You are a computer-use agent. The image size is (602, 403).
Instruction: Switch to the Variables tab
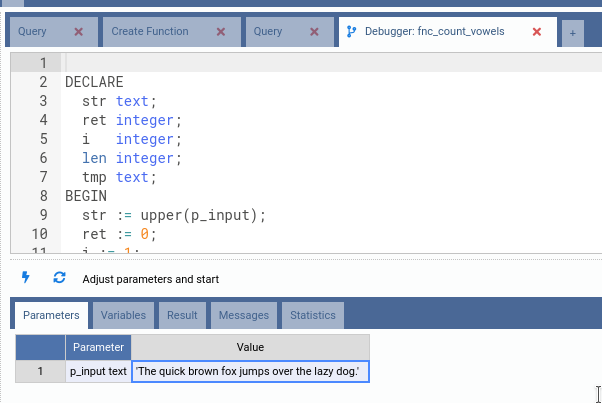coord(124,315)
